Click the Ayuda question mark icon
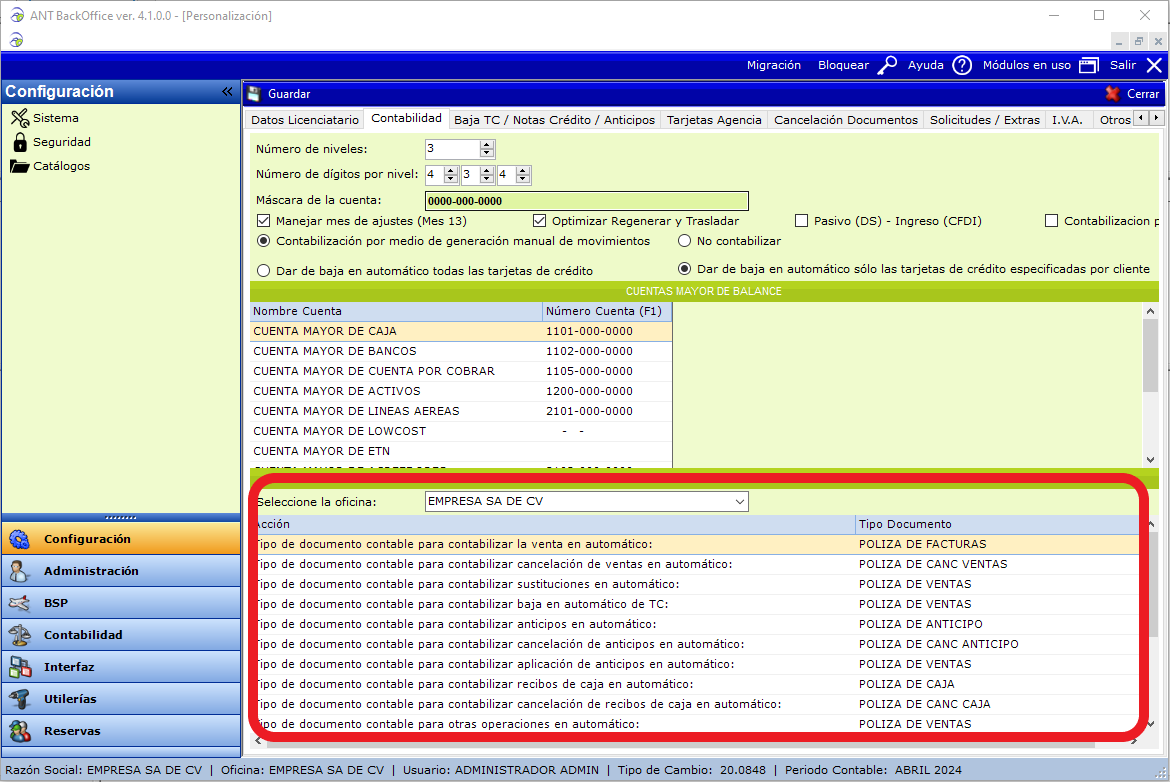Image resolution: width=1170 pixels, height=782 pixels. pos(961,65)
